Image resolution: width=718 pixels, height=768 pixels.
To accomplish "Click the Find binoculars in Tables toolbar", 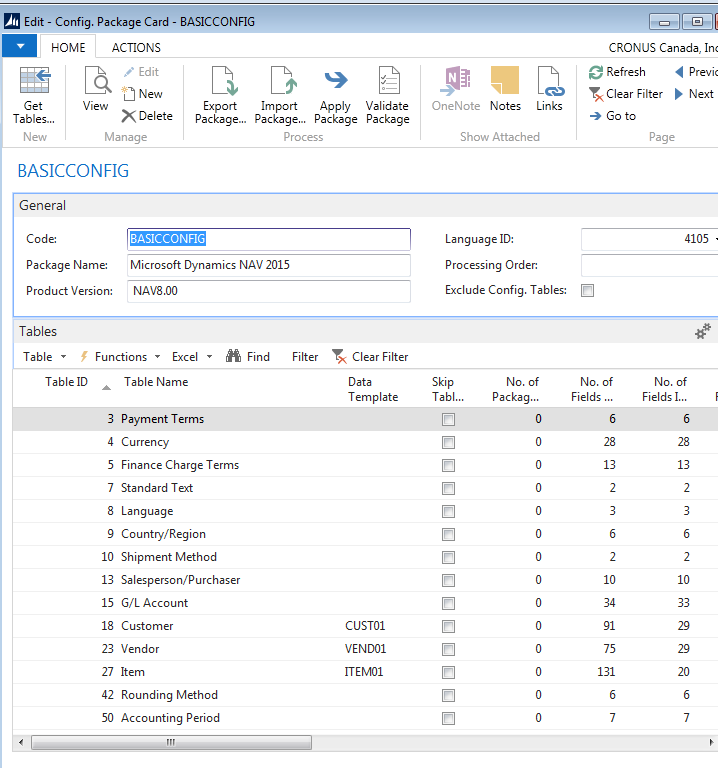I will (x=233, y=356).
